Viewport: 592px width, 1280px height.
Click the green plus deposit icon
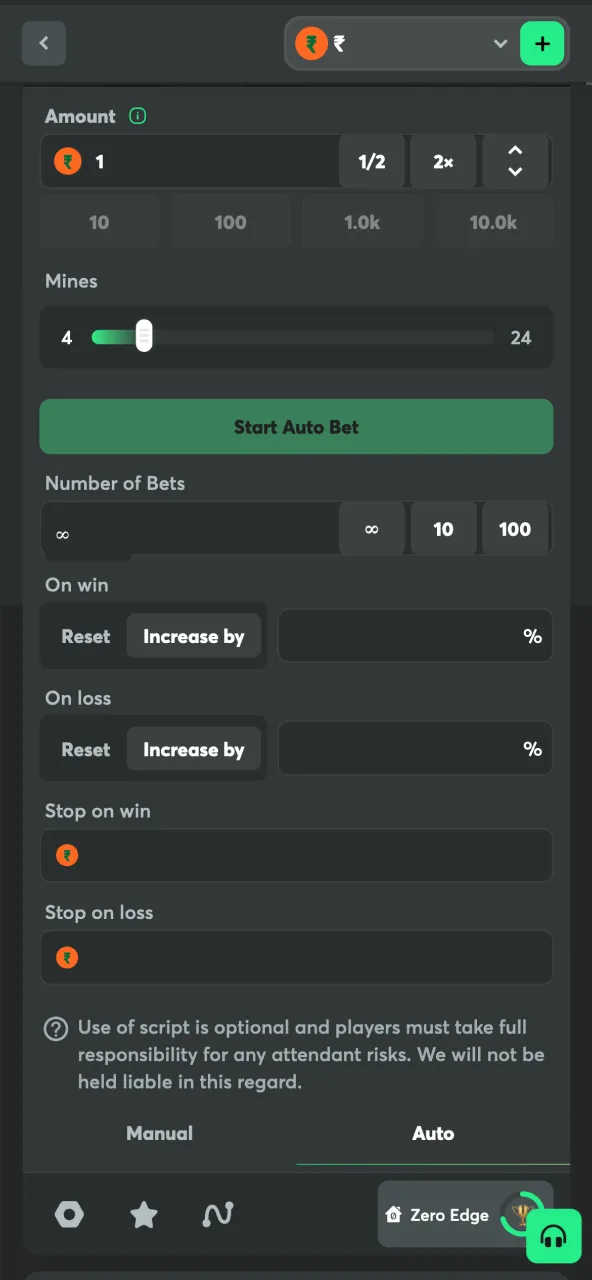click(x=542, y=43)
